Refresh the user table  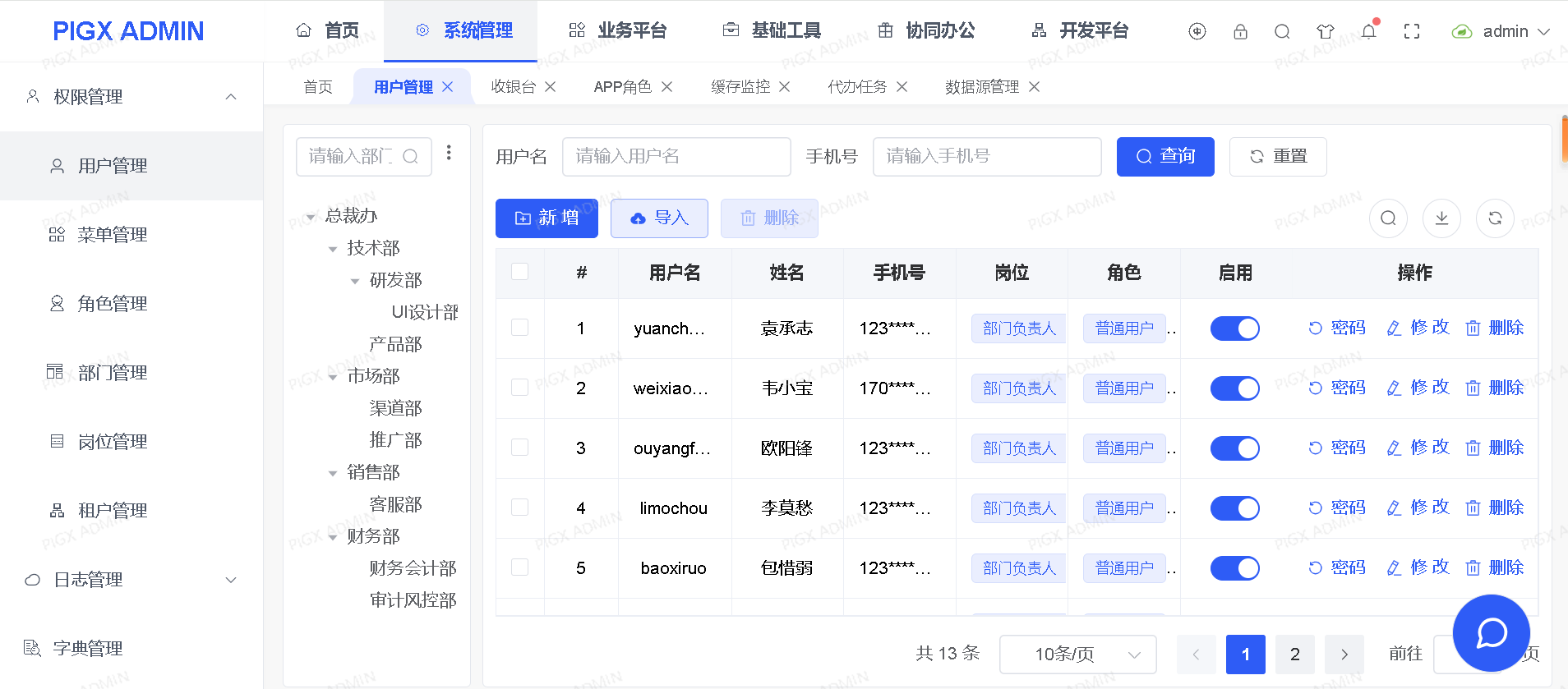coord(1495,218)
